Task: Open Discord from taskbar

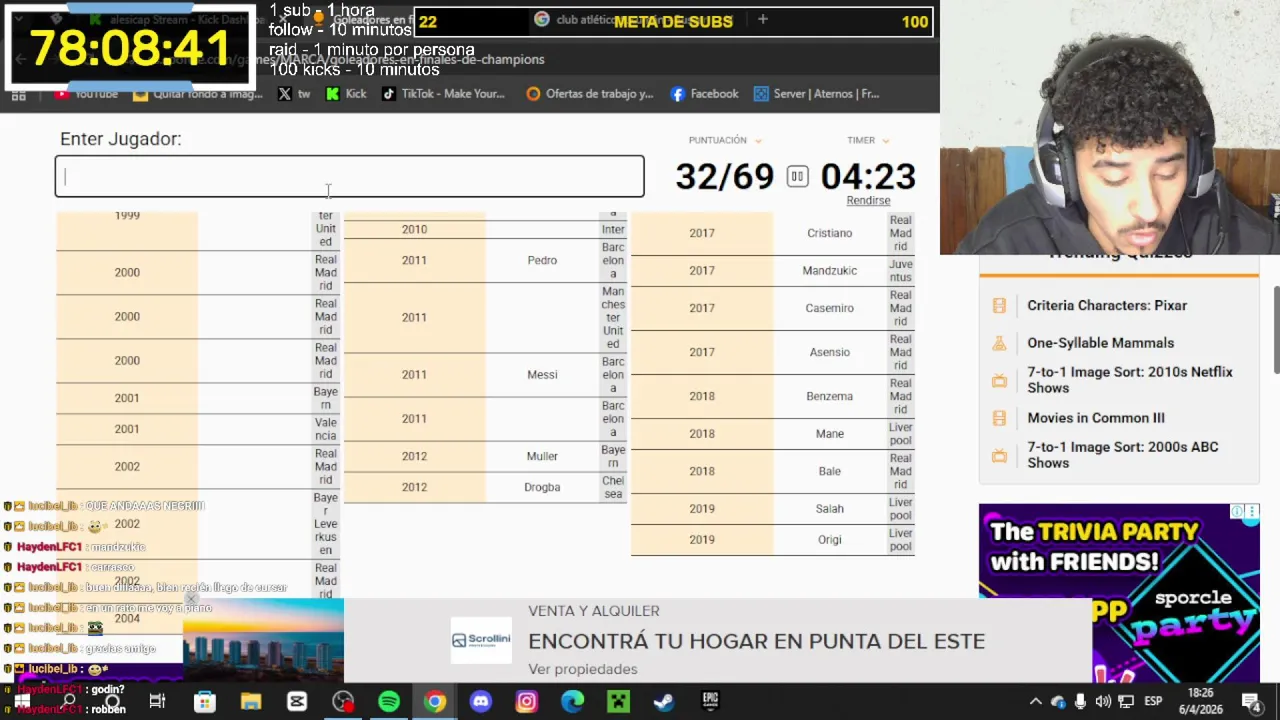Action: click(x=481, y=701)
